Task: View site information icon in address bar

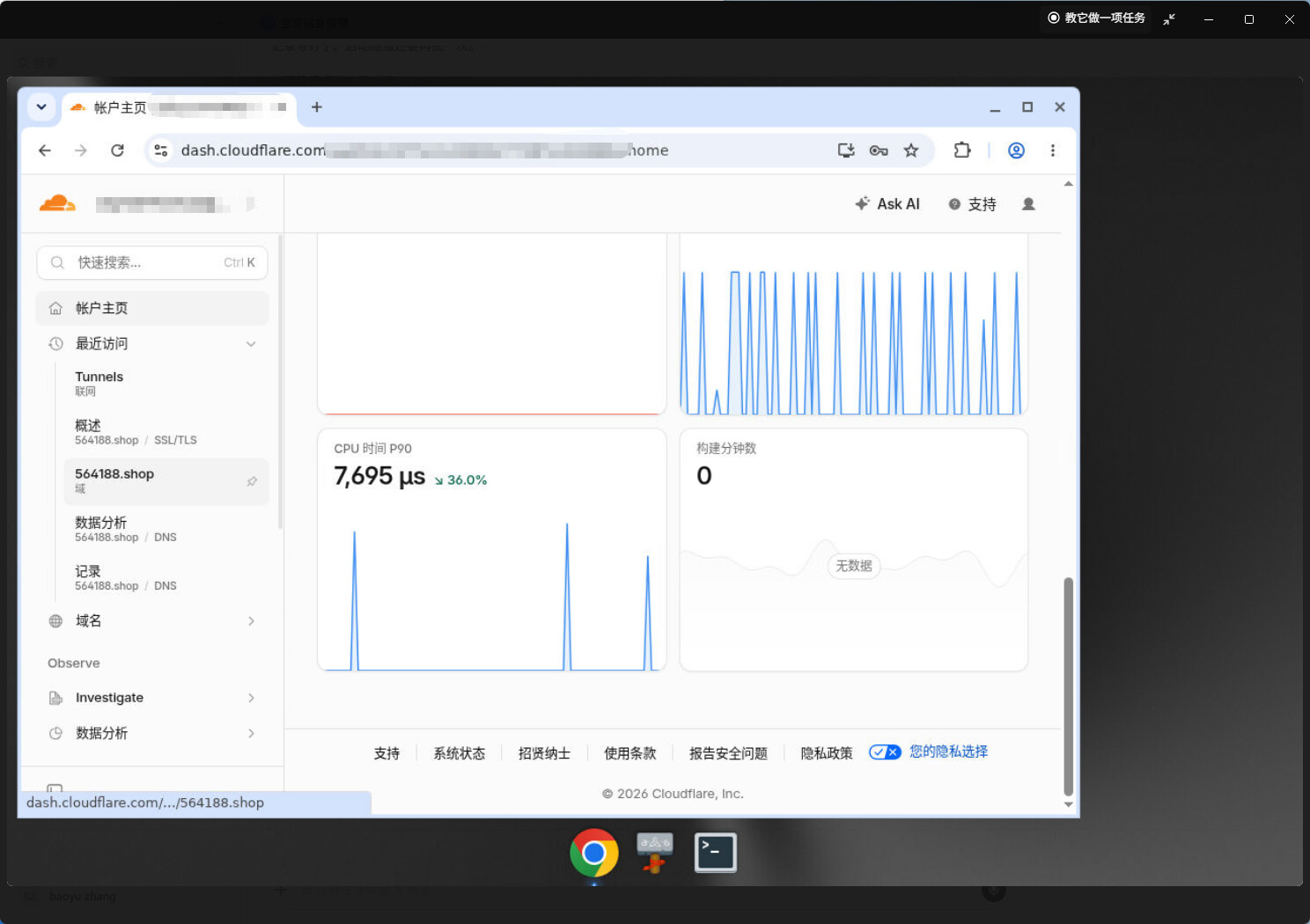Action: tap(161, 150)
